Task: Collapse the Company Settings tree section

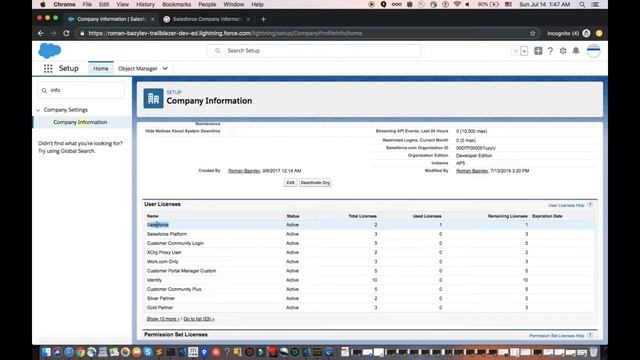Action: click(38, 110)
